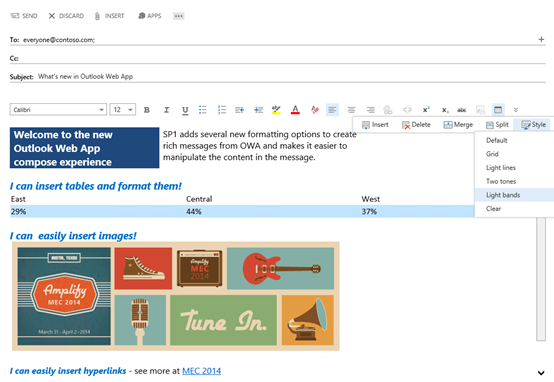
Task: Click 'I can insert tables' heading text
Action: [x=95, y=186]
